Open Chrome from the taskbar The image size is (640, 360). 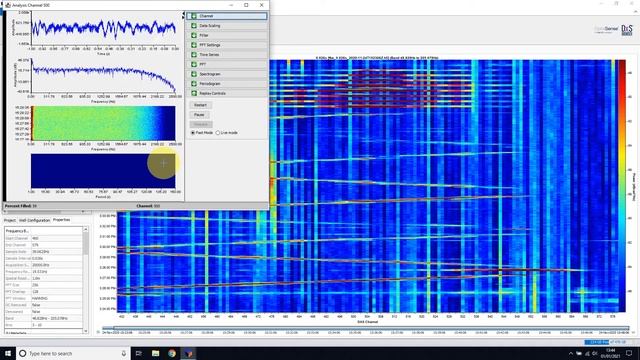(172, 353)
